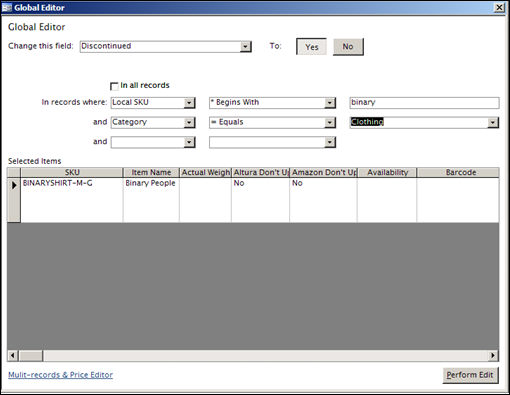Screen dimensions: 510x395
Task: Click the left arrow of horizontal scrollbar
Action: click(x=13, y=356)
